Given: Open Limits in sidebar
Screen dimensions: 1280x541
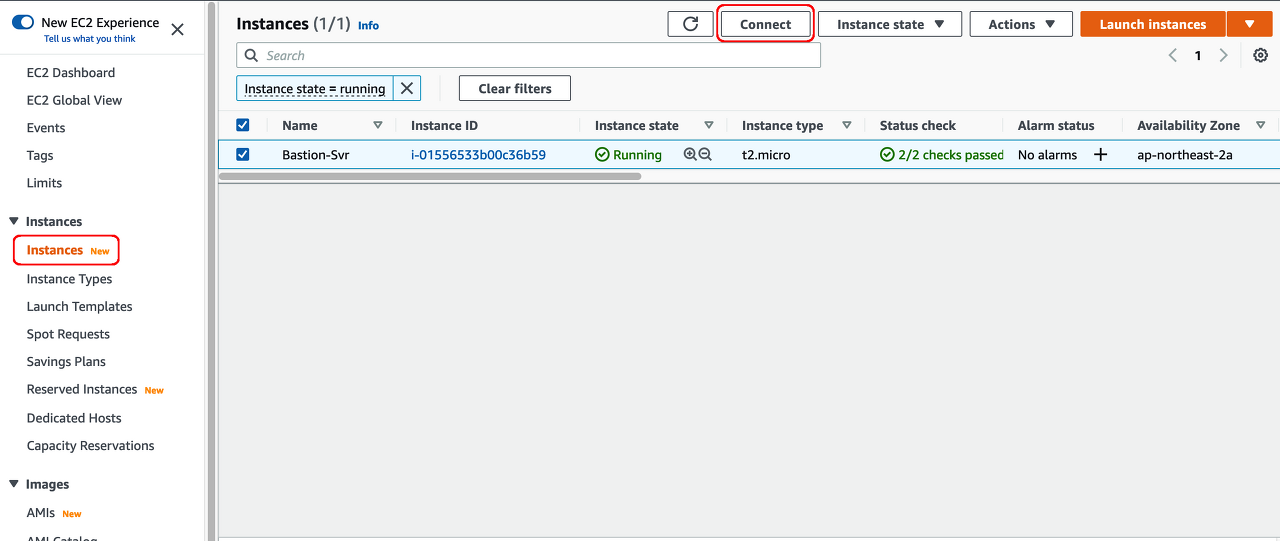Looking at the screenshot, I should pos(44,183).
